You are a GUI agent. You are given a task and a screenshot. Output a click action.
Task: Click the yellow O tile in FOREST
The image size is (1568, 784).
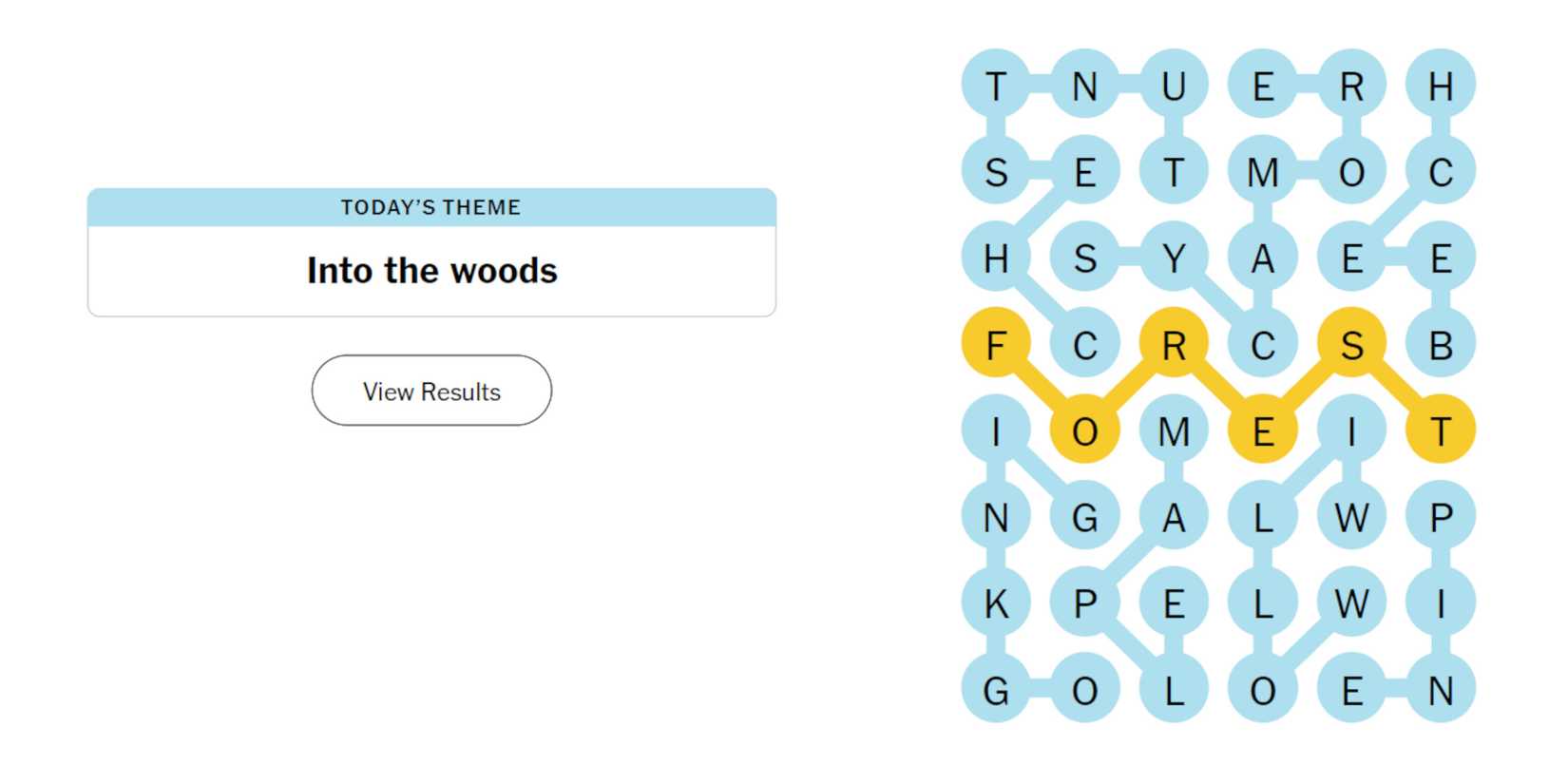coord(1084,432)
